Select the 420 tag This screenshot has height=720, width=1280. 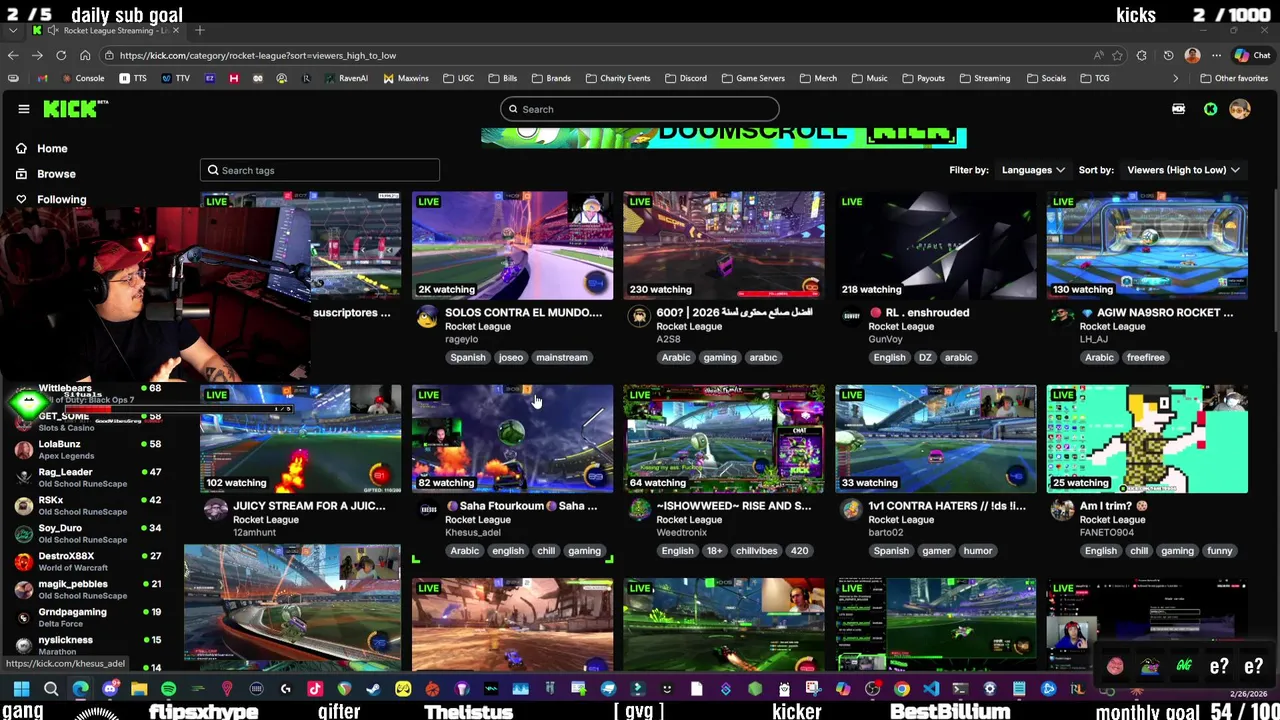pos(799,550)
